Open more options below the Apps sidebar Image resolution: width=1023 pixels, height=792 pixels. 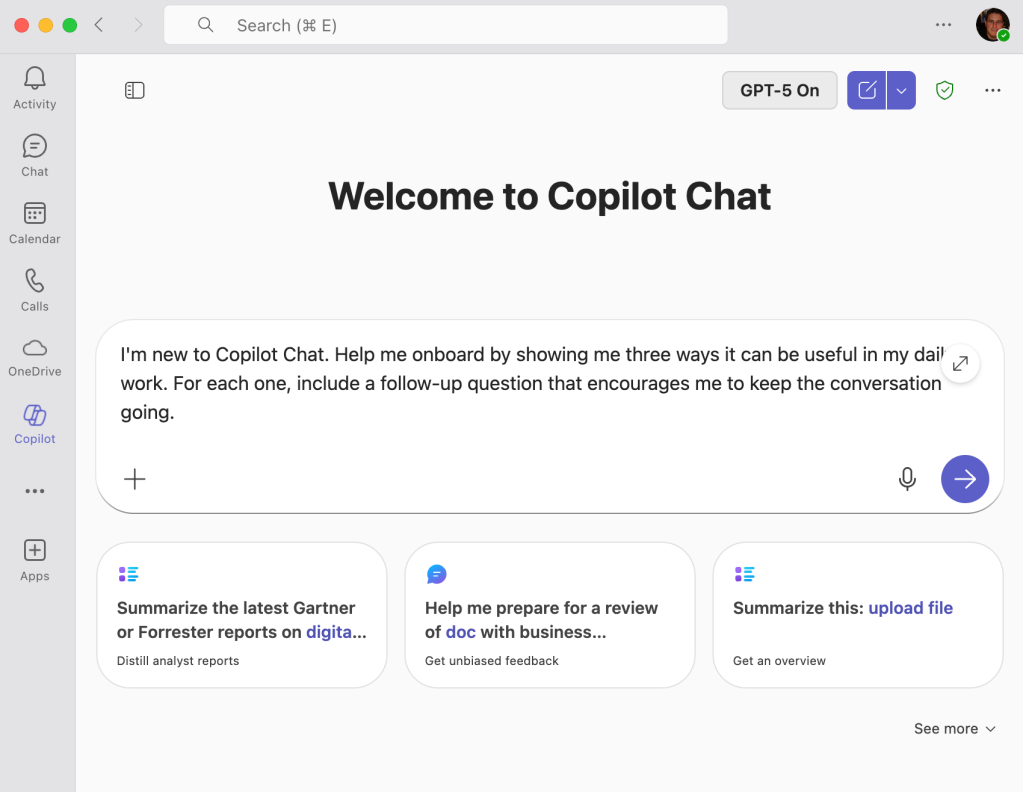tap(34, 491)
